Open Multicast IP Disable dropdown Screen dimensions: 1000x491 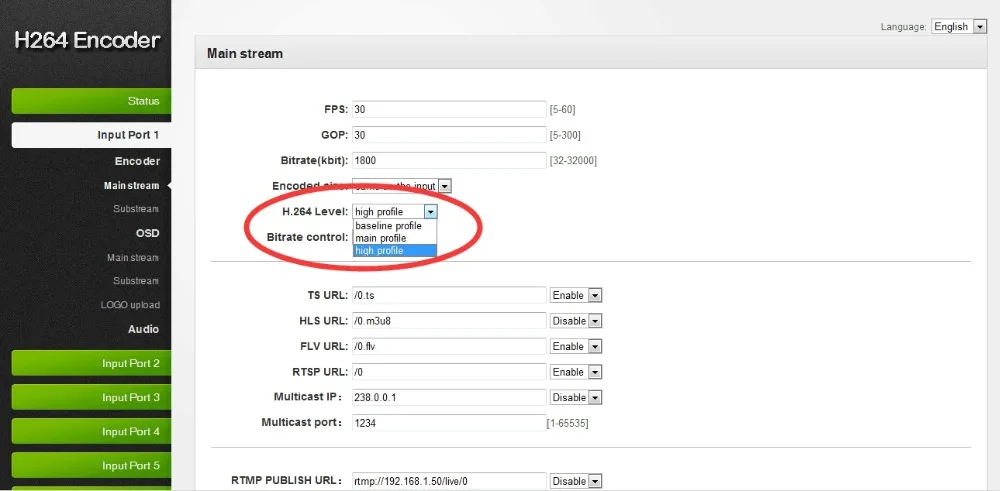coord(576,397)
